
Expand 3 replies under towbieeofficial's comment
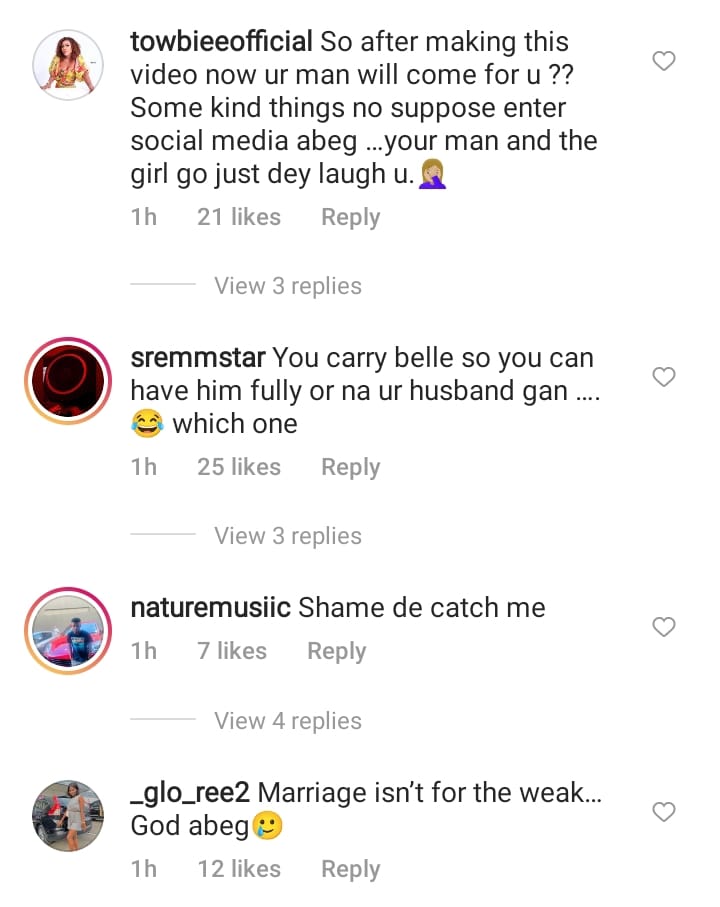pyautogui.click(x=288, y=286)
